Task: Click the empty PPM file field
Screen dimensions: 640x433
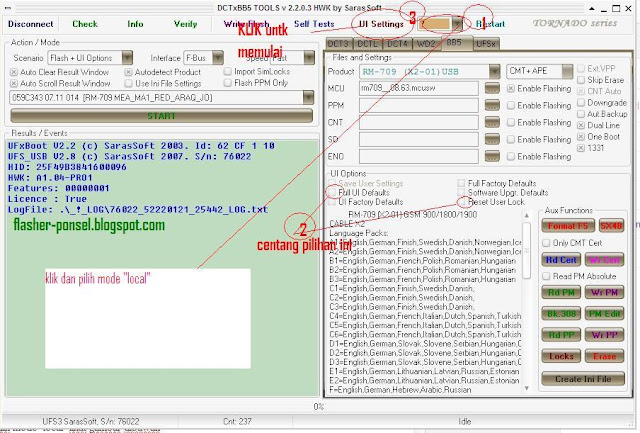Action: 418,105
